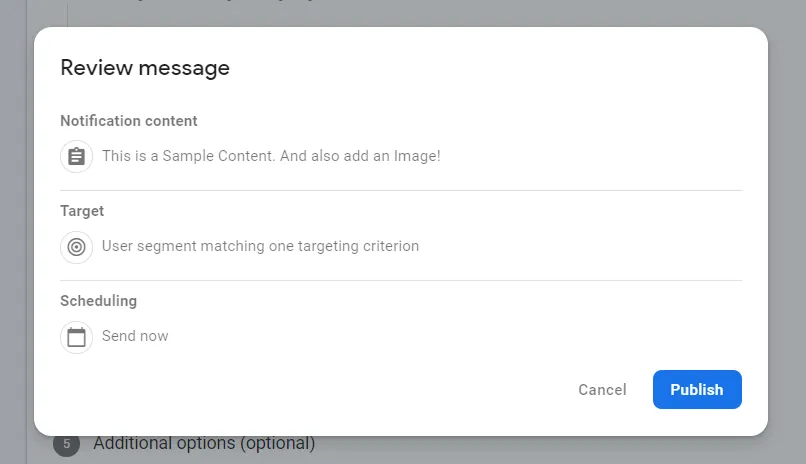The height and width of the screenshot is (464, 806).
Task: Click the dimmed backdrop above the dialog
Action: point(400,12)
